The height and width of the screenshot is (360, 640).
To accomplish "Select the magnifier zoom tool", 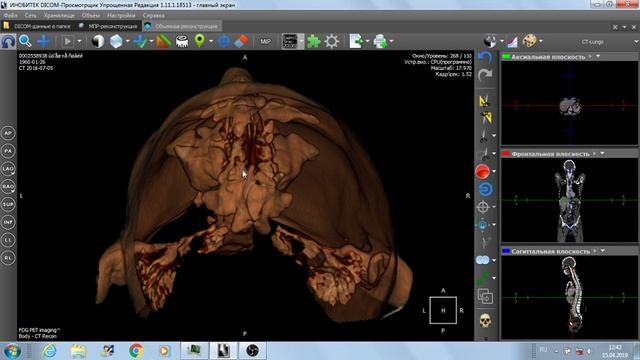I will pyautogui.click(x=25, y=41).
